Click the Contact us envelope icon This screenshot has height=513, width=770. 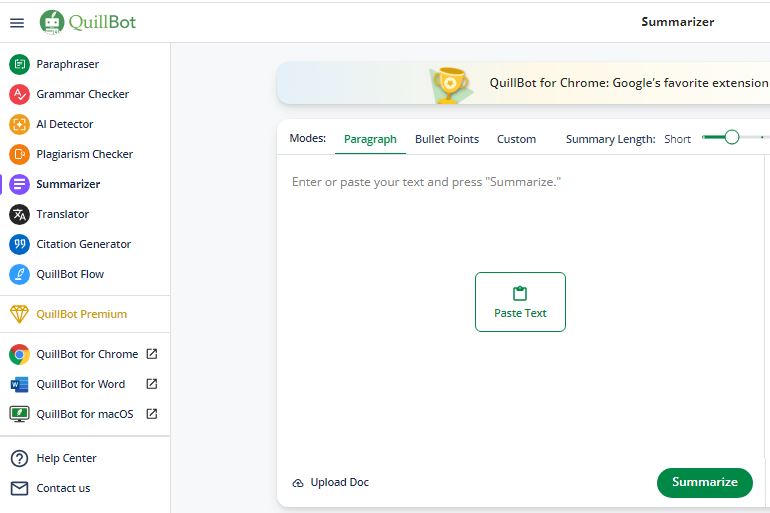[x=20, y=488]
